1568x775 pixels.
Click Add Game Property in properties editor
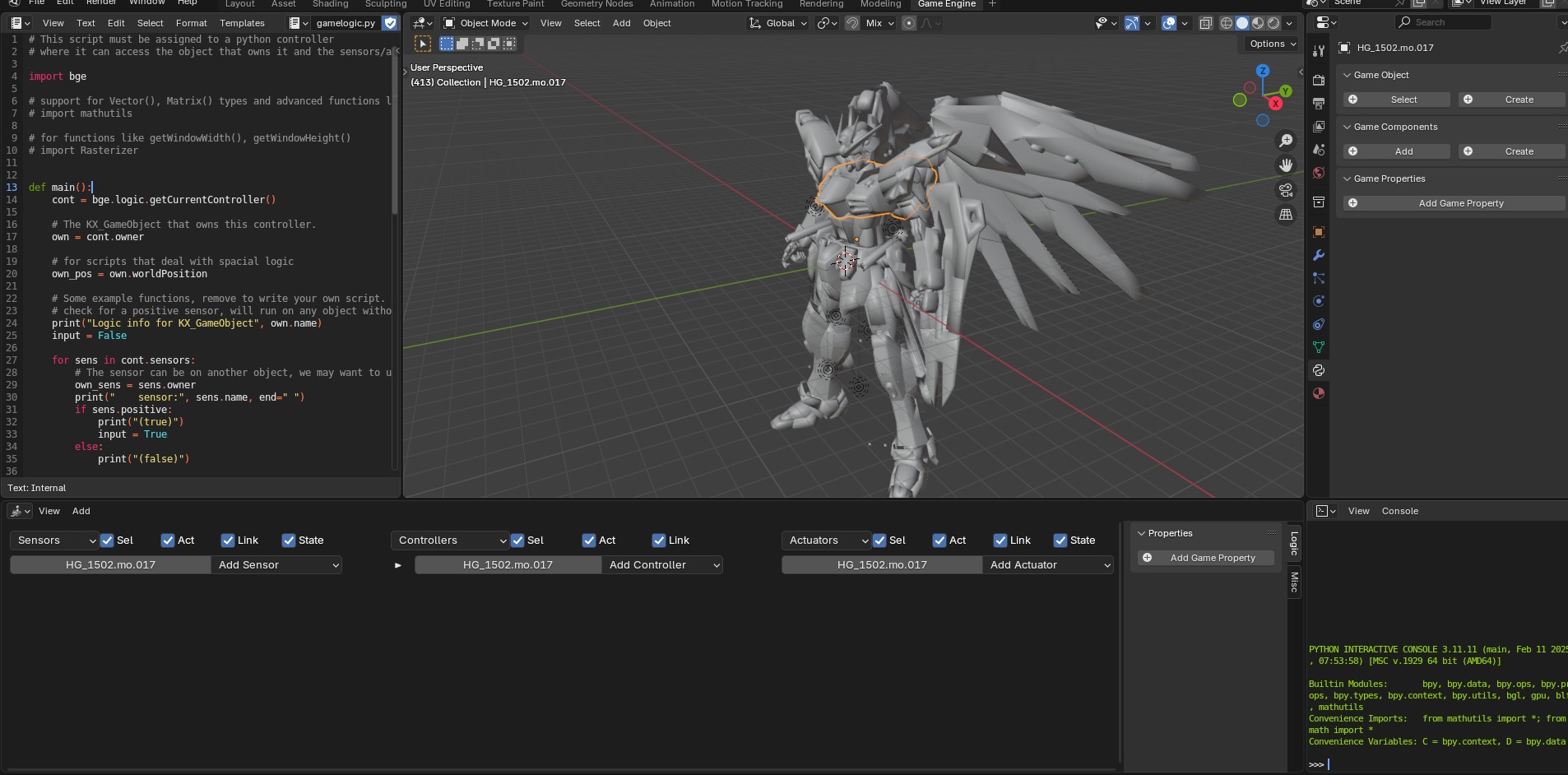point(1454,203)
